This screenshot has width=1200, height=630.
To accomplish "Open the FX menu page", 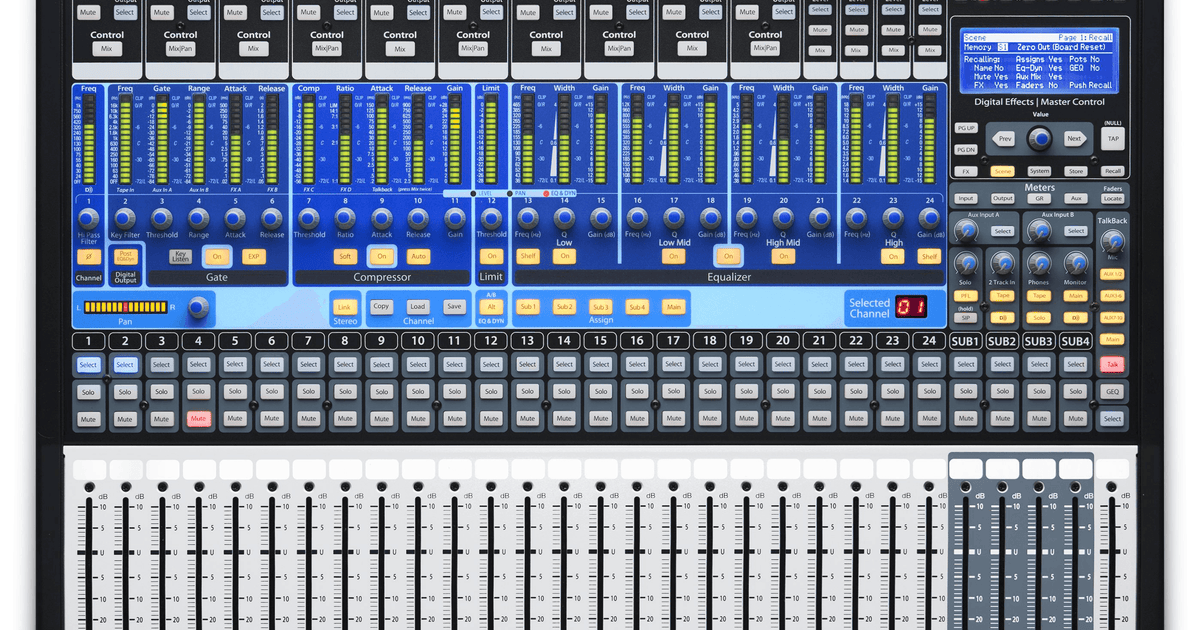I will point(965,171).
